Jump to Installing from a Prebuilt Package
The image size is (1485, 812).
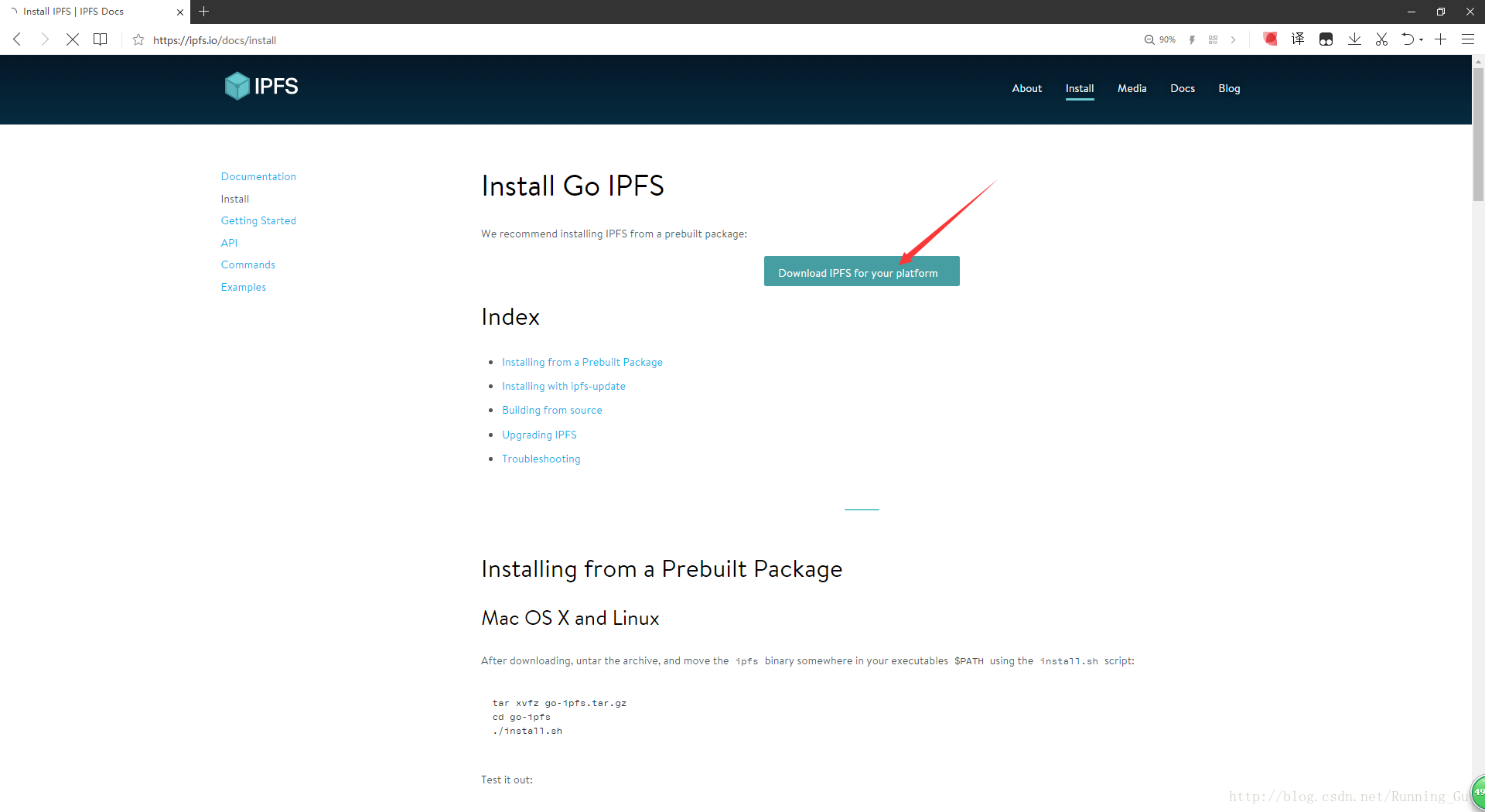pos(582,362)
